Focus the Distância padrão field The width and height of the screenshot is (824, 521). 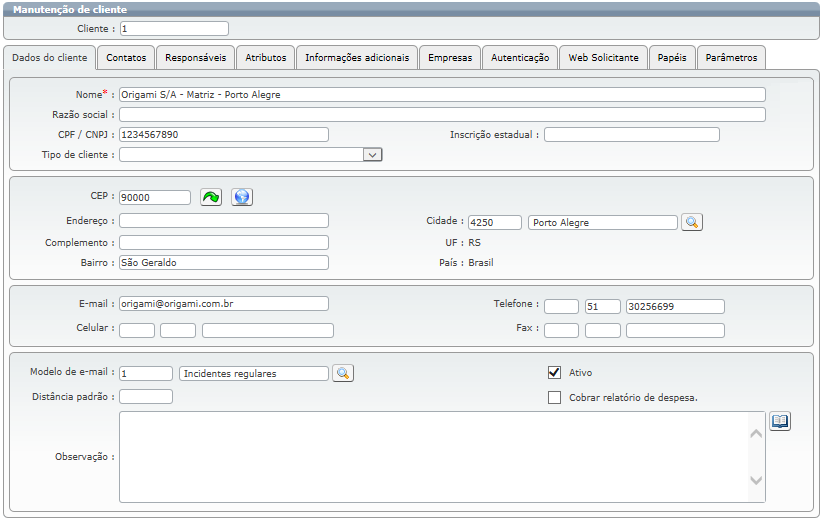click(x=146, y=396)
